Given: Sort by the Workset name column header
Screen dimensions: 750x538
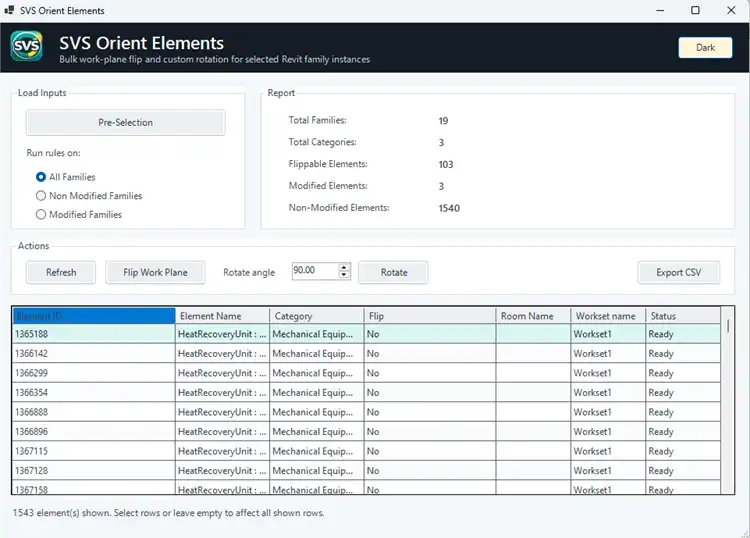Looking at the screenshot, I should [x=608, y=316].
